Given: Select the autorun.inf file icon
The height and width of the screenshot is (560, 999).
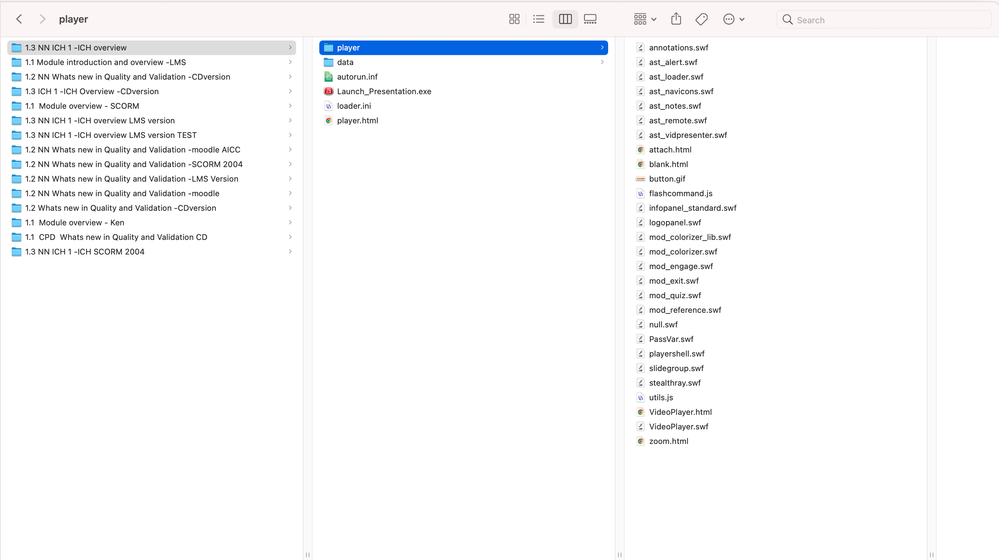Looking at the screenshot, I should click(329, 77).
